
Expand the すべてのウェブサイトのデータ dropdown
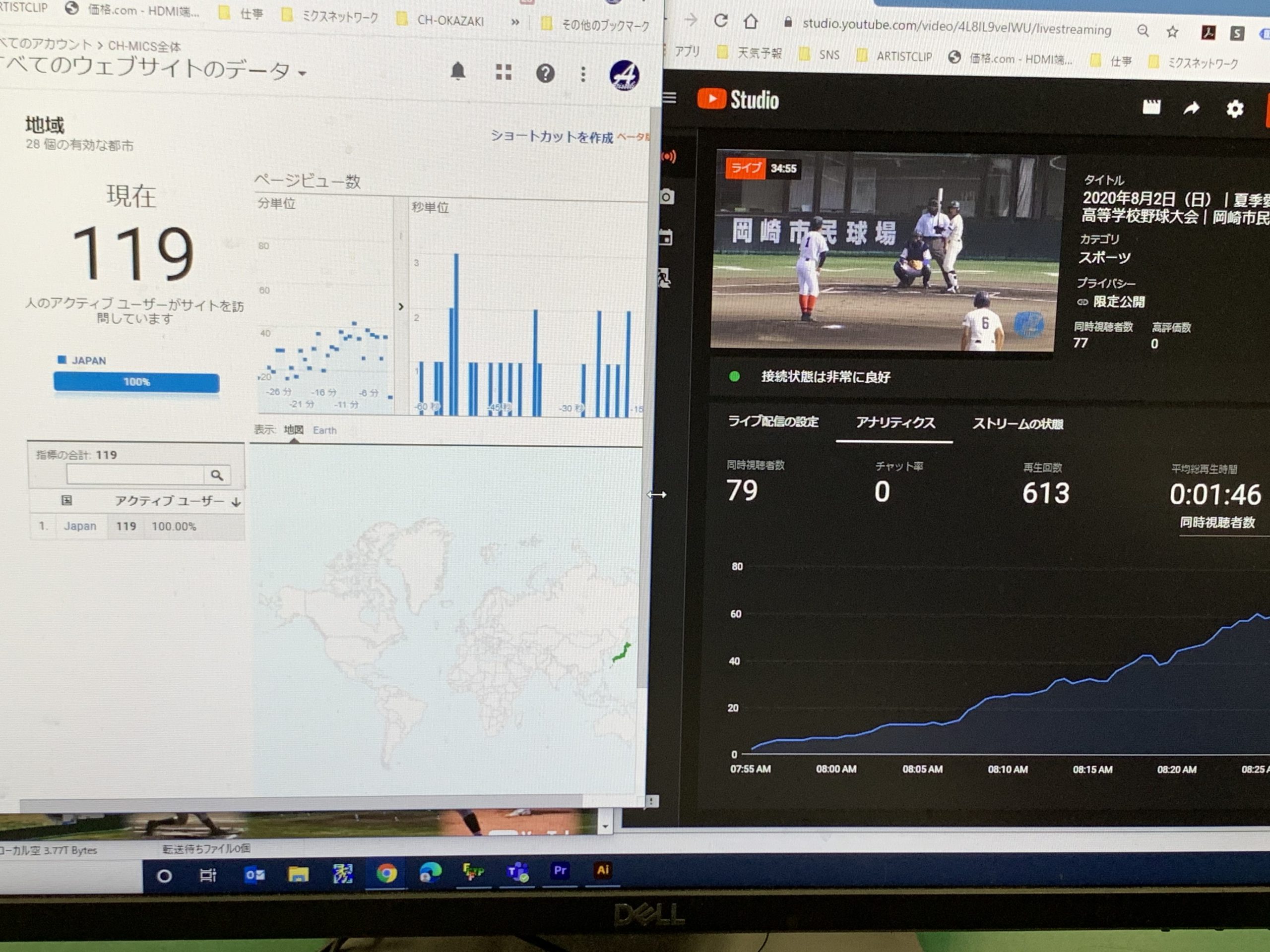tap(302, 73)
